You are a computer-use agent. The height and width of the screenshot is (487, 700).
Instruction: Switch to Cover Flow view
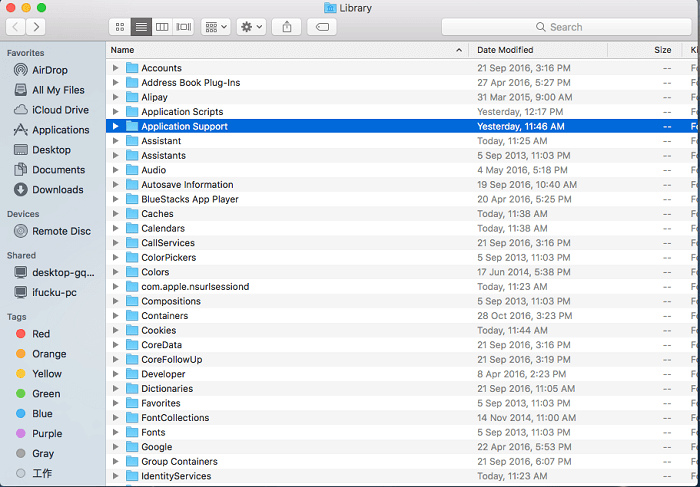(x=183, y=27)
